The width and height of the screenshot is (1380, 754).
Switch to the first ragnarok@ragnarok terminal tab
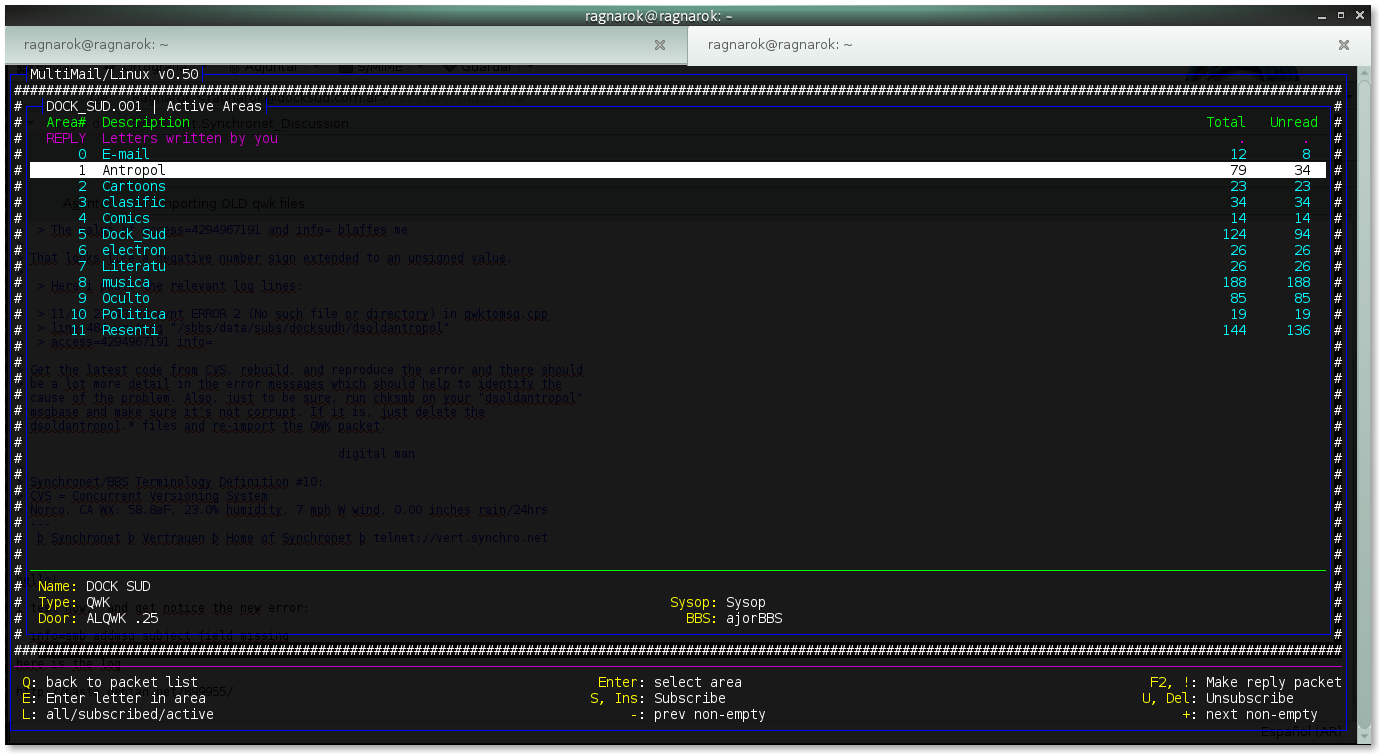click(344, 45)
